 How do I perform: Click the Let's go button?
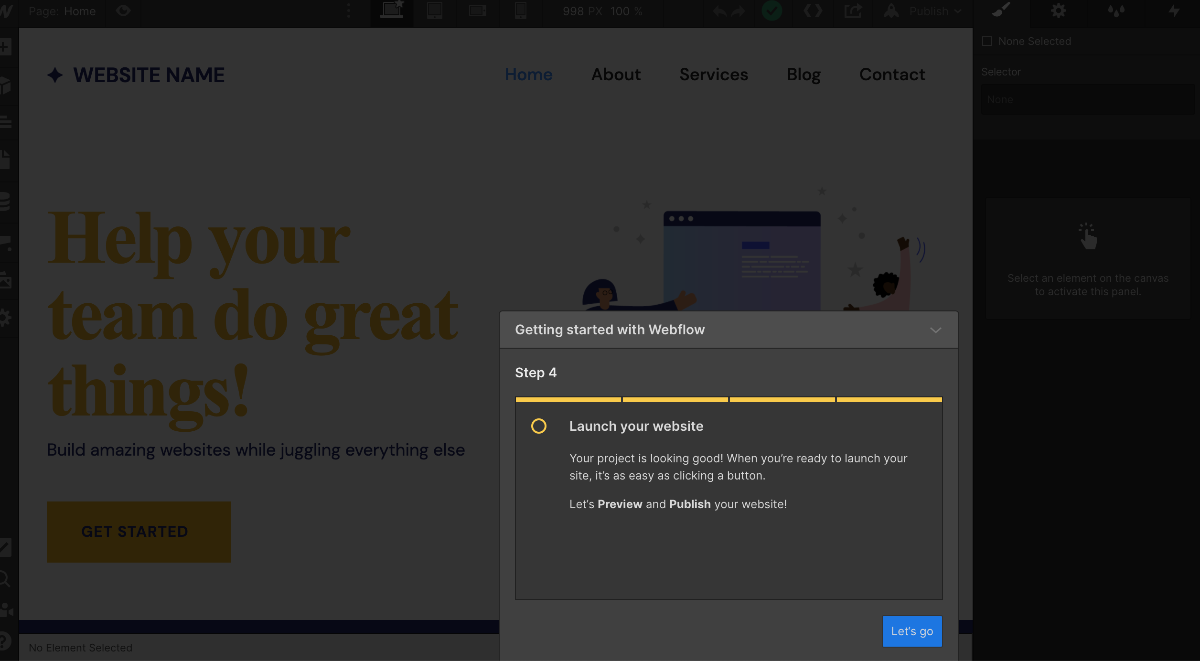[x=912, y=631]
